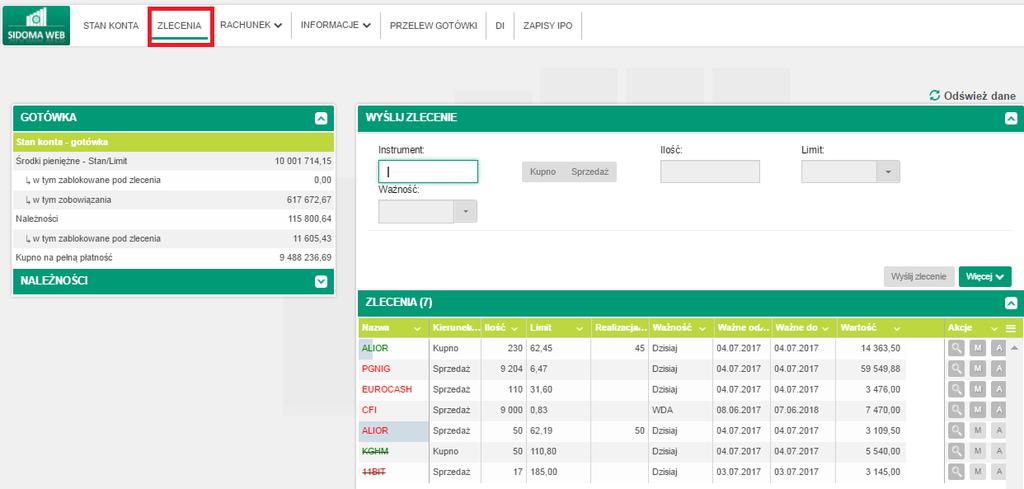Open the STAN KONTA tab
The width and height of the screenshot is (1024, 489).
[111, 25]
